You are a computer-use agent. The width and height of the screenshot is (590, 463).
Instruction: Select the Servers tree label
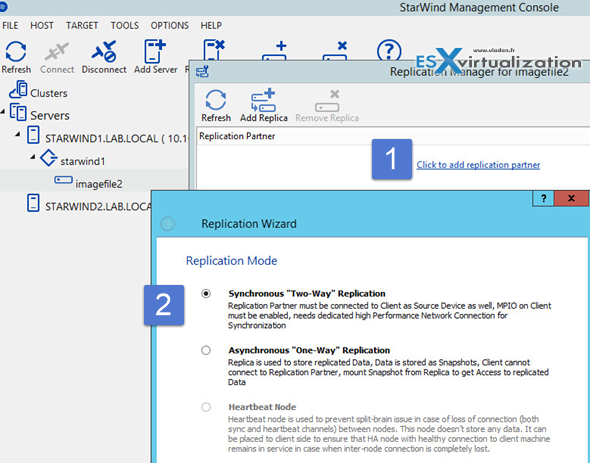tap(50, 115)
